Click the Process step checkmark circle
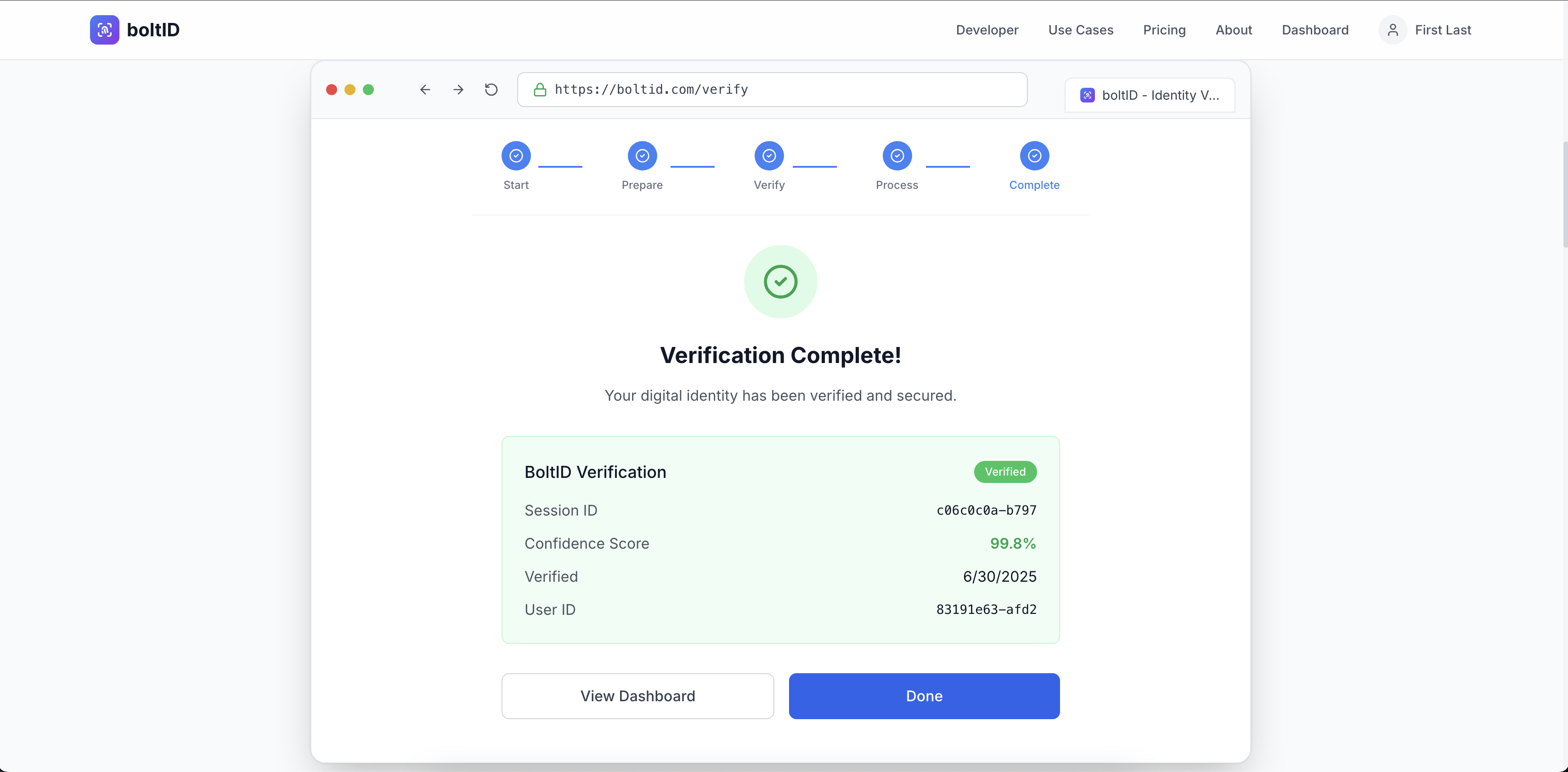Screen dimensions: 1568x772 pyautogui.click(x=897, y=156)
